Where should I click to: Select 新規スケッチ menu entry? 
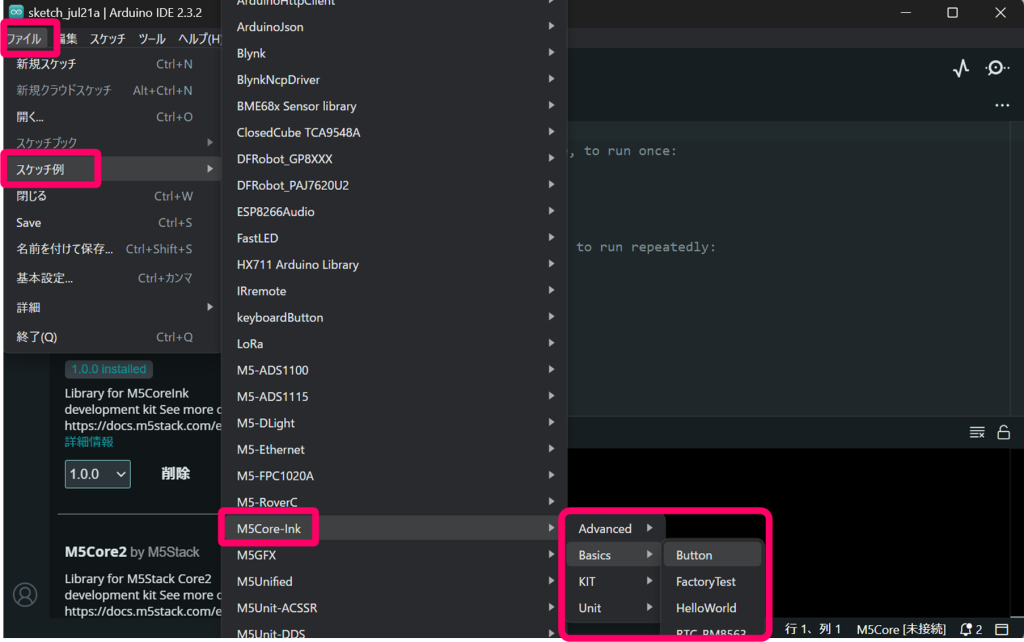pos(112,64)
